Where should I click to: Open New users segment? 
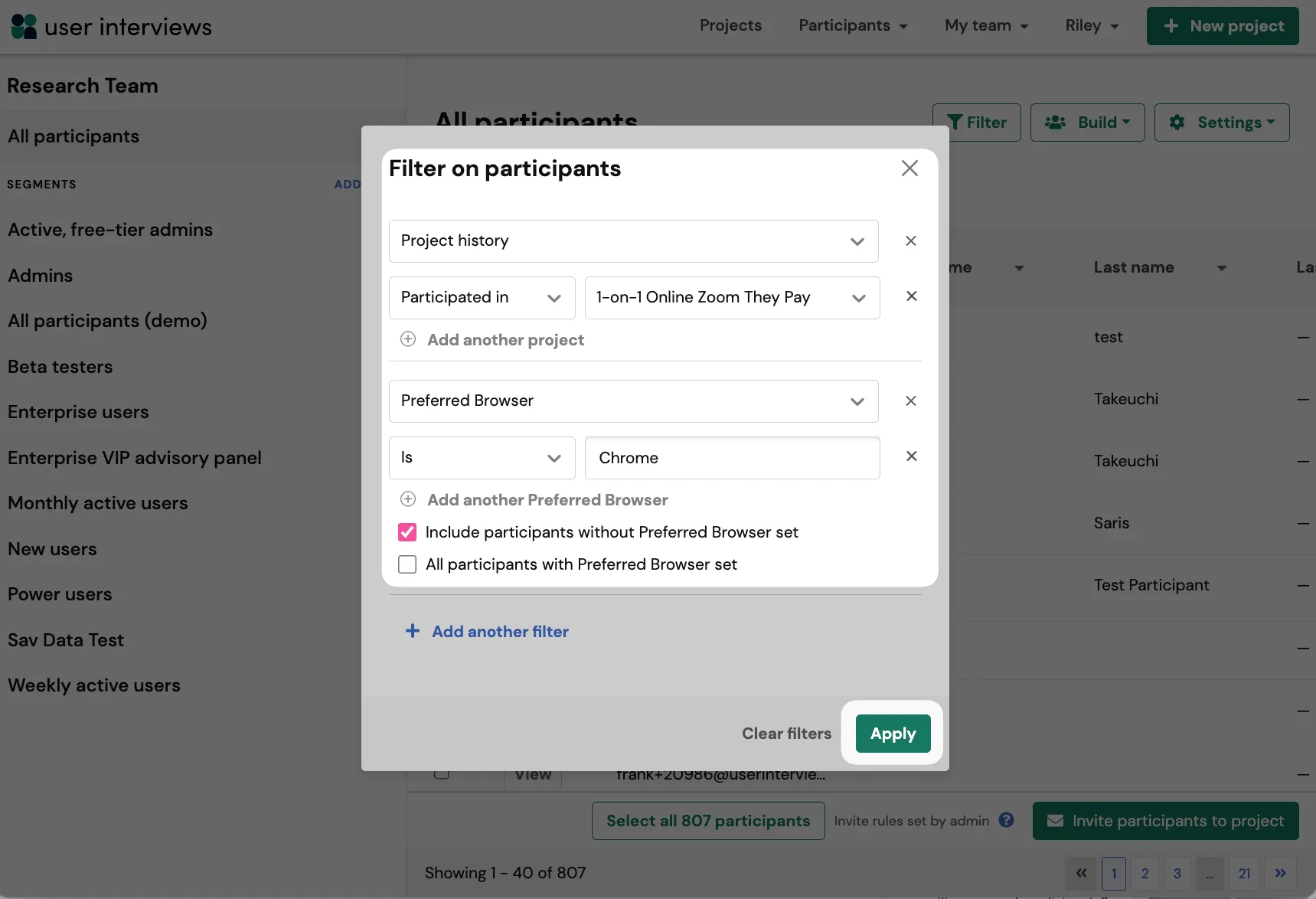coord(52,549)
